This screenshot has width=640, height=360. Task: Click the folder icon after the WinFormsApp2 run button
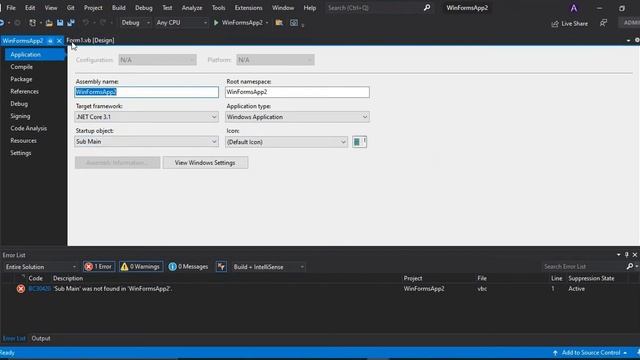[x=279, y=23]
